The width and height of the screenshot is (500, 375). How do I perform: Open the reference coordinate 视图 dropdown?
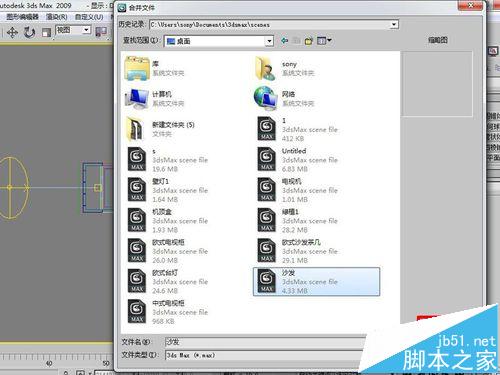pyautogui.click(x=86, y=30)
